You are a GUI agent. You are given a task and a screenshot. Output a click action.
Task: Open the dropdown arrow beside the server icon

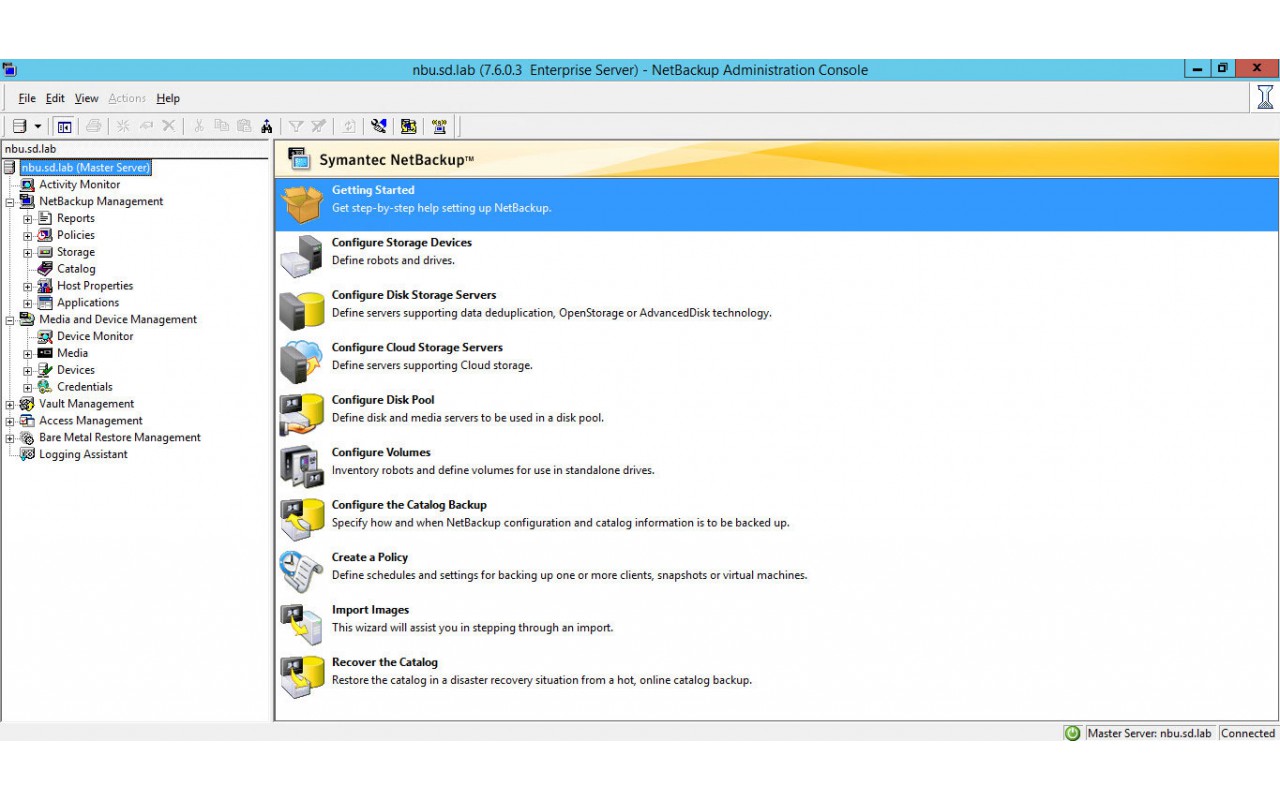click(x=38, y=126)
